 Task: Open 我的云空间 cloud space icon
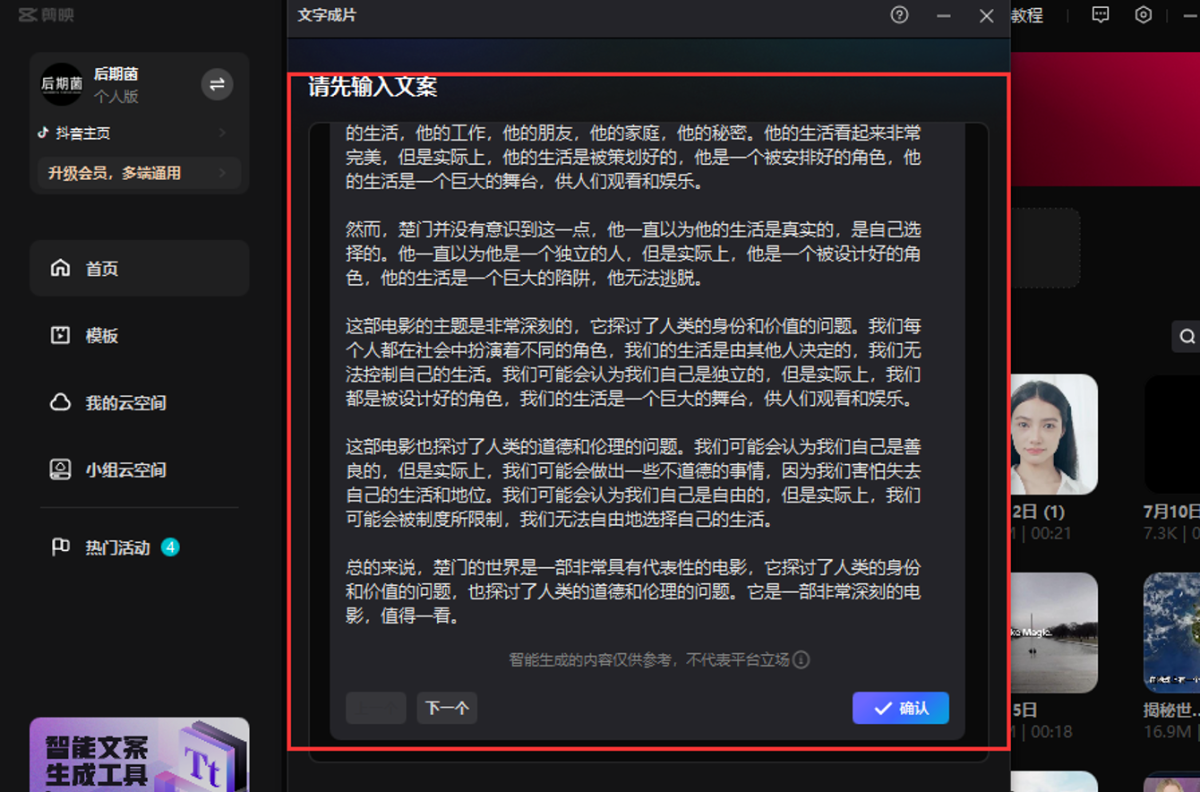point(63,402)
